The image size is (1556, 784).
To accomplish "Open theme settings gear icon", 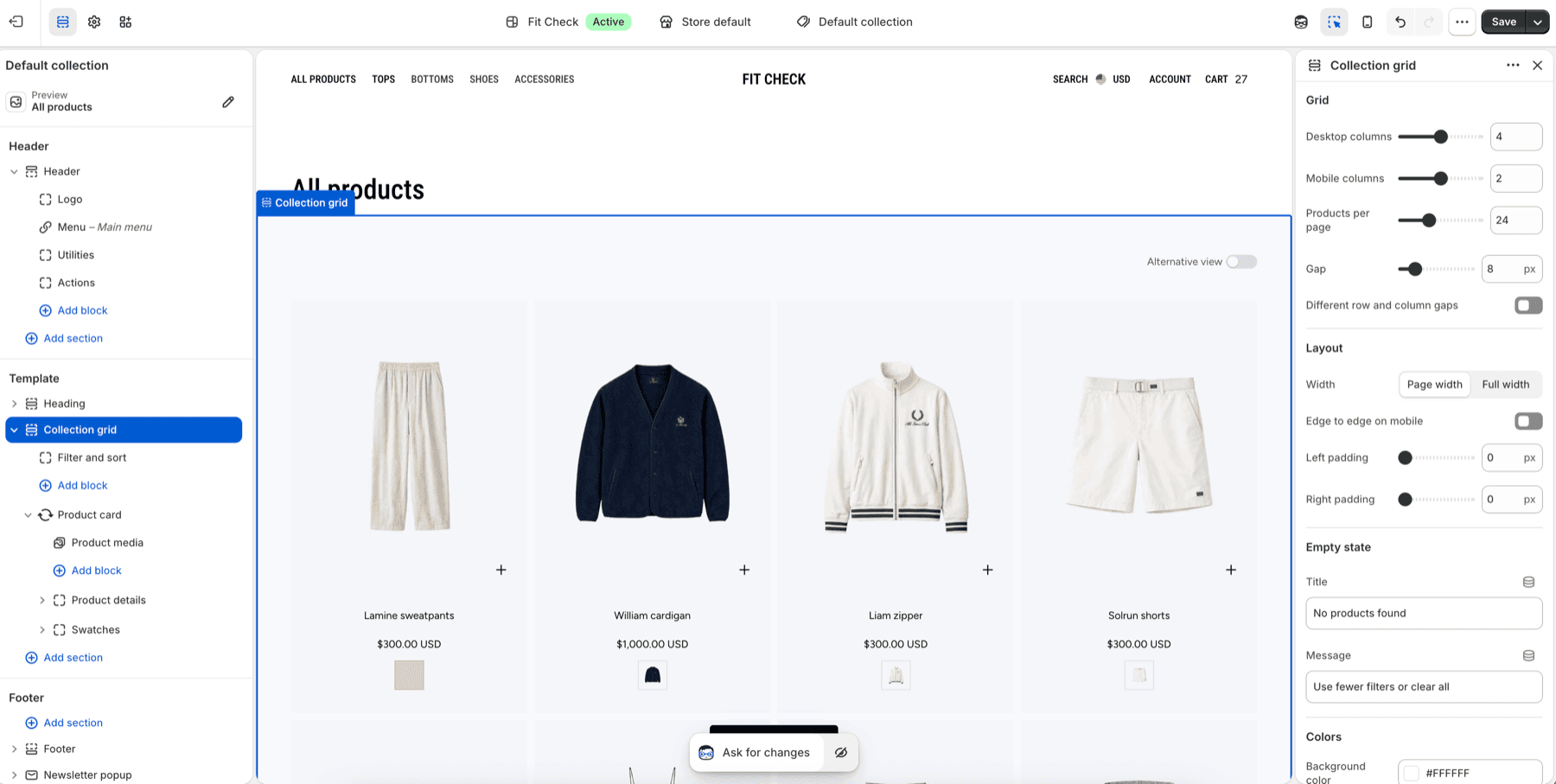I will pyautogui.click(x=94, y=22).
